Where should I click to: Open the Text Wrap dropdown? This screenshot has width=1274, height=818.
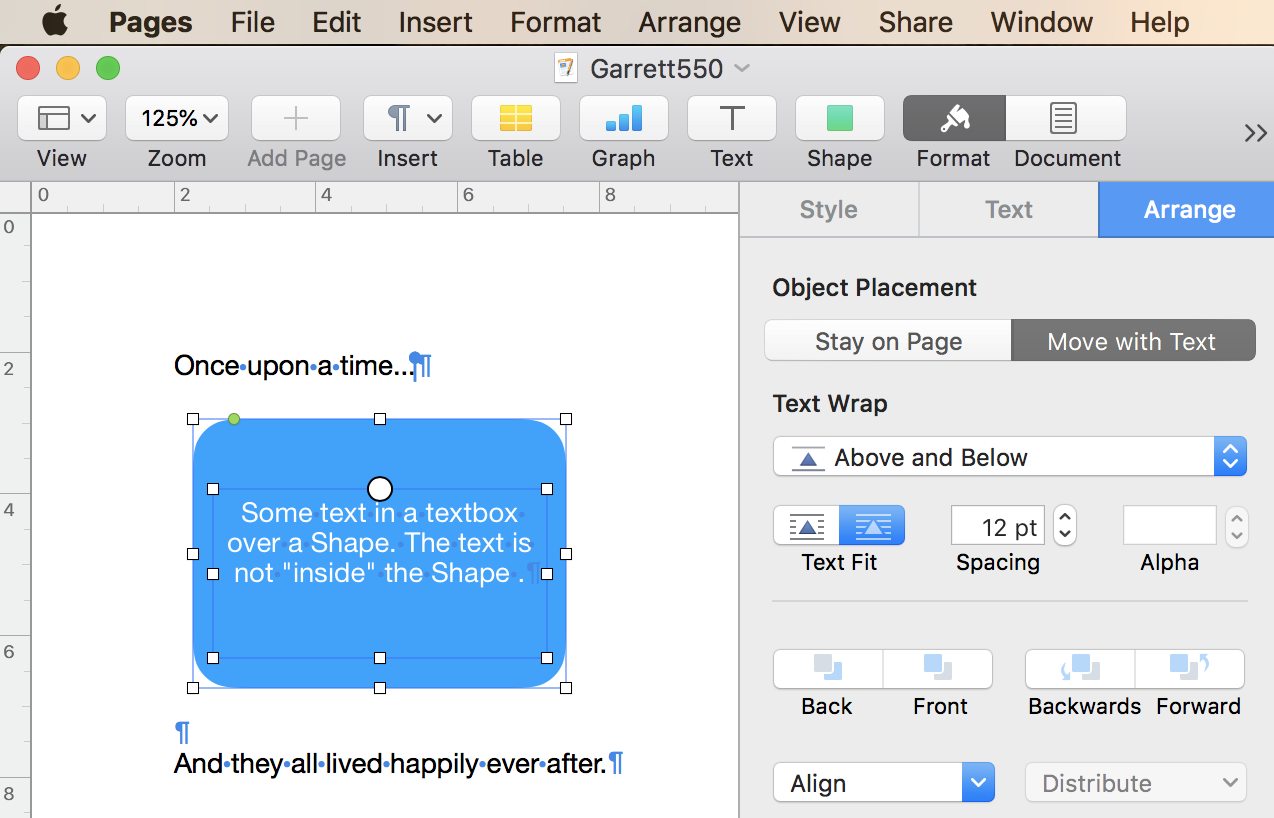tap(1010, 457)
